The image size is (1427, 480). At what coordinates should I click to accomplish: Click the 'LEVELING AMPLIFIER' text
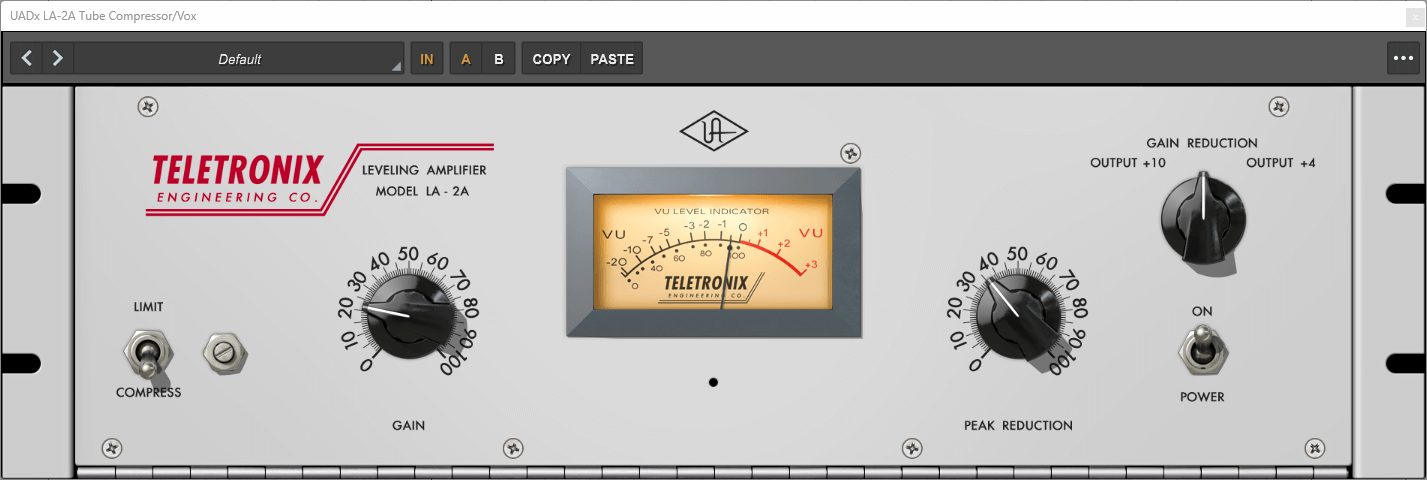click(424, 170)
